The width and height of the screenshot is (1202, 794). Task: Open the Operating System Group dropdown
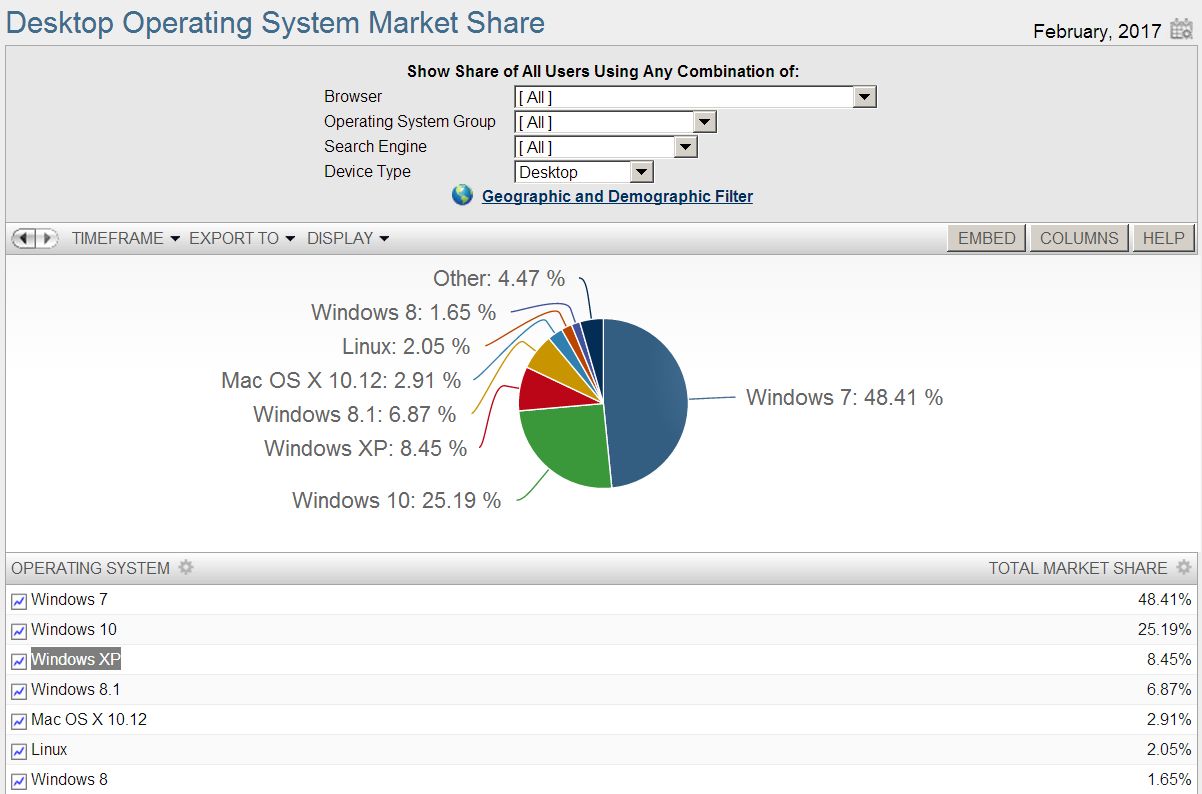[x=706, y=121]
